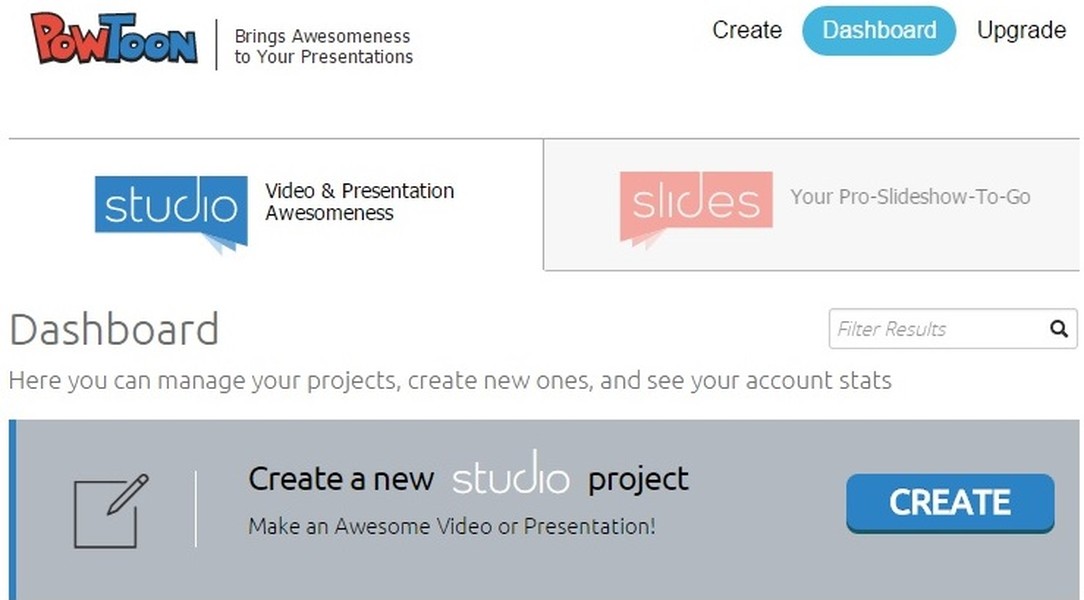Click the 'Brings Awesomeness to Your Presentations' tagline
The height and width of the screenshot is (600, 1084).
click(323, 46)
